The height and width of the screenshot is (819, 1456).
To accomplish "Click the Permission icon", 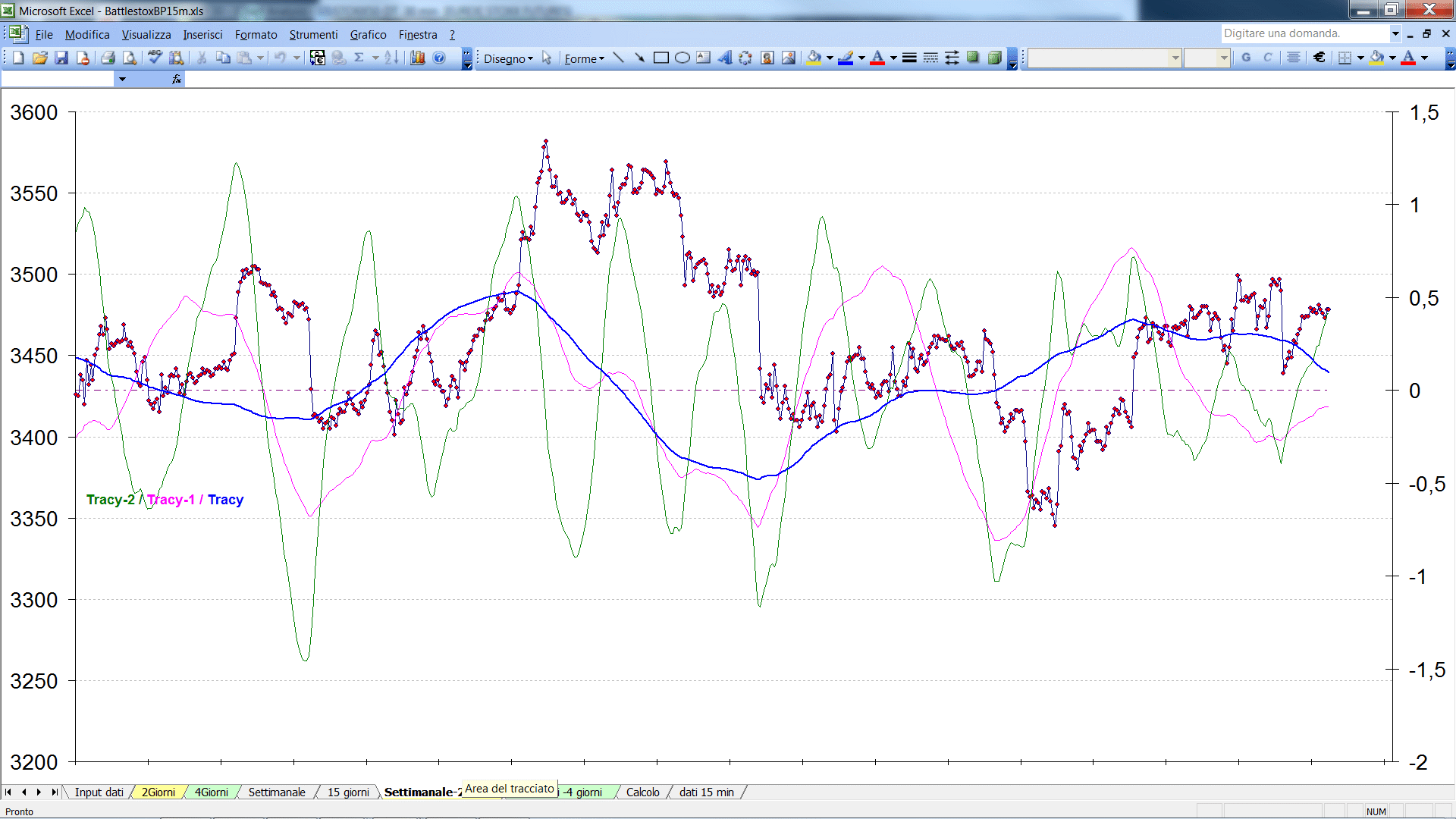I will (x=83, y=58).
